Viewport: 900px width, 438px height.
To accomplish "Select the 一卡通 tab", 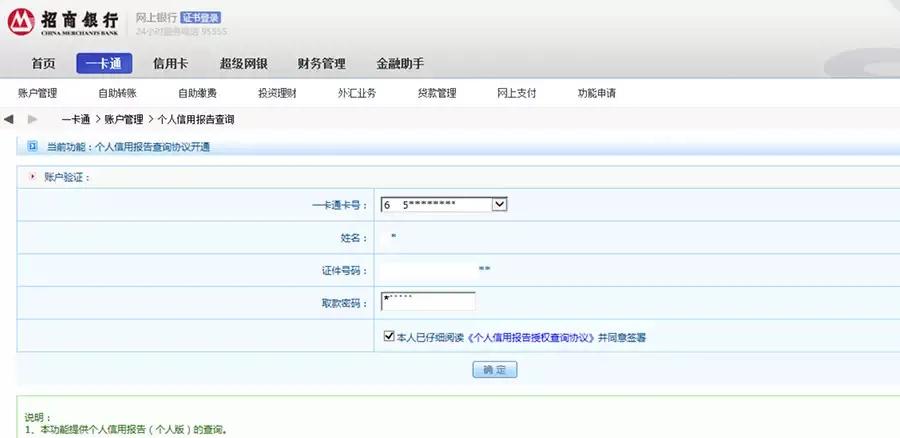I will (x=104, y=64).
